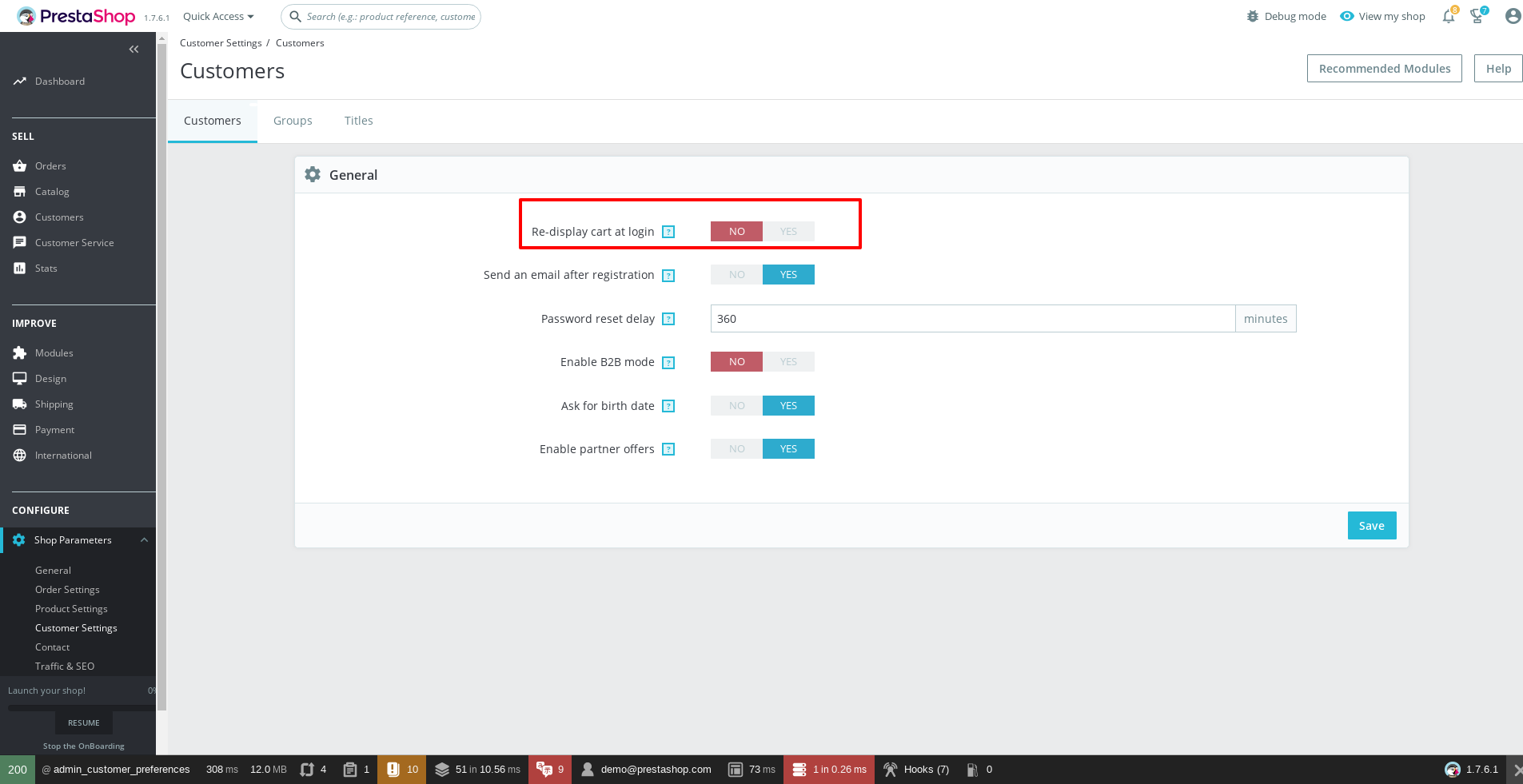The height and width of the screenshot is (784, 1523).
Task: Click Stop the OnBoarding link
Action: point(84,746)
